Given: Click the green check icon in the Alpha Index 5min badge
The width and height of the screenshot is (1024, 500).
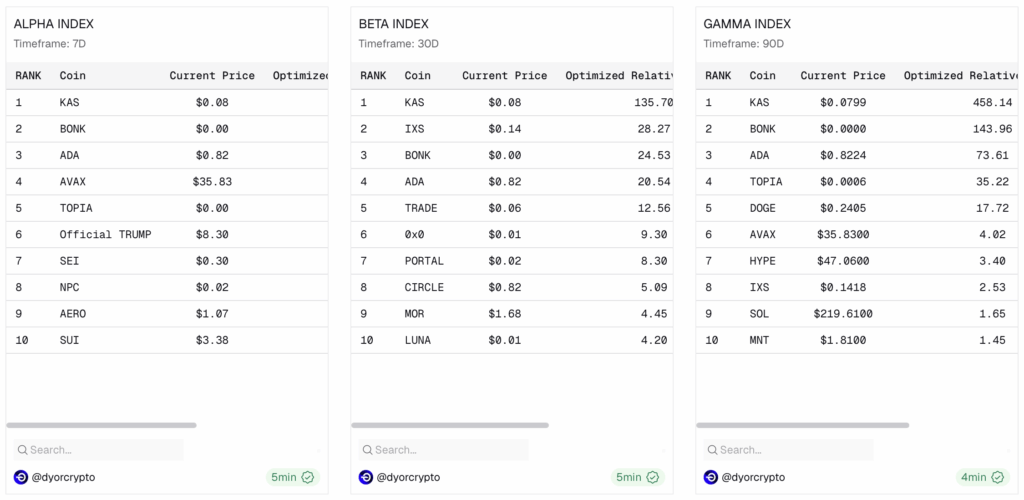Looking at the screenshot, I should coord(308,477).
